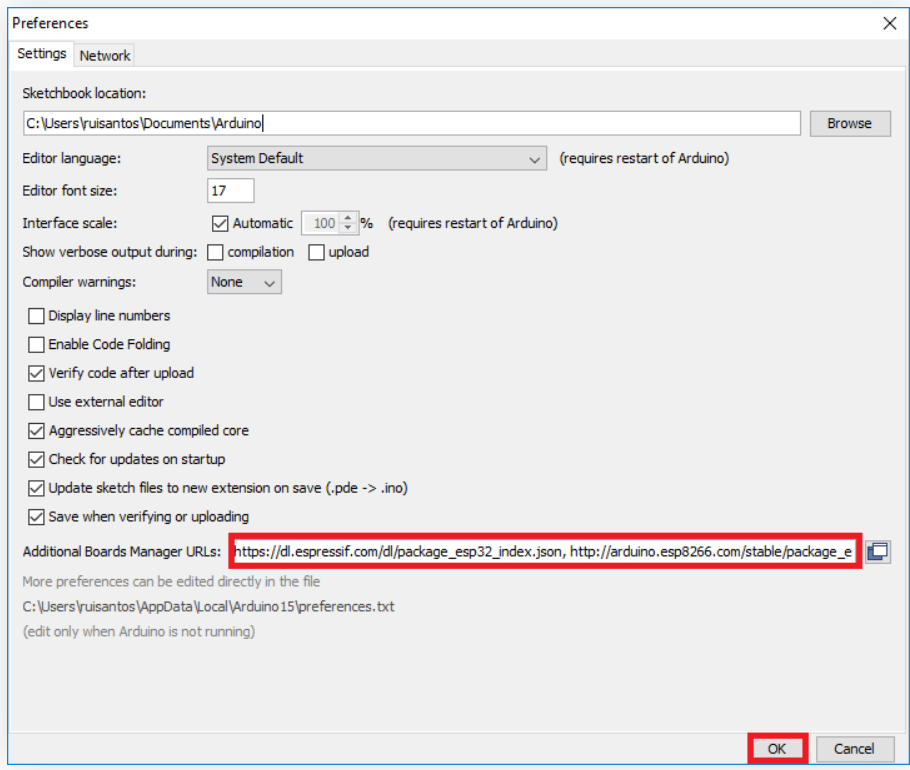This screenshot has height=770, width=910.
Task: Enable verbose output during compilation
Action: 215,252
